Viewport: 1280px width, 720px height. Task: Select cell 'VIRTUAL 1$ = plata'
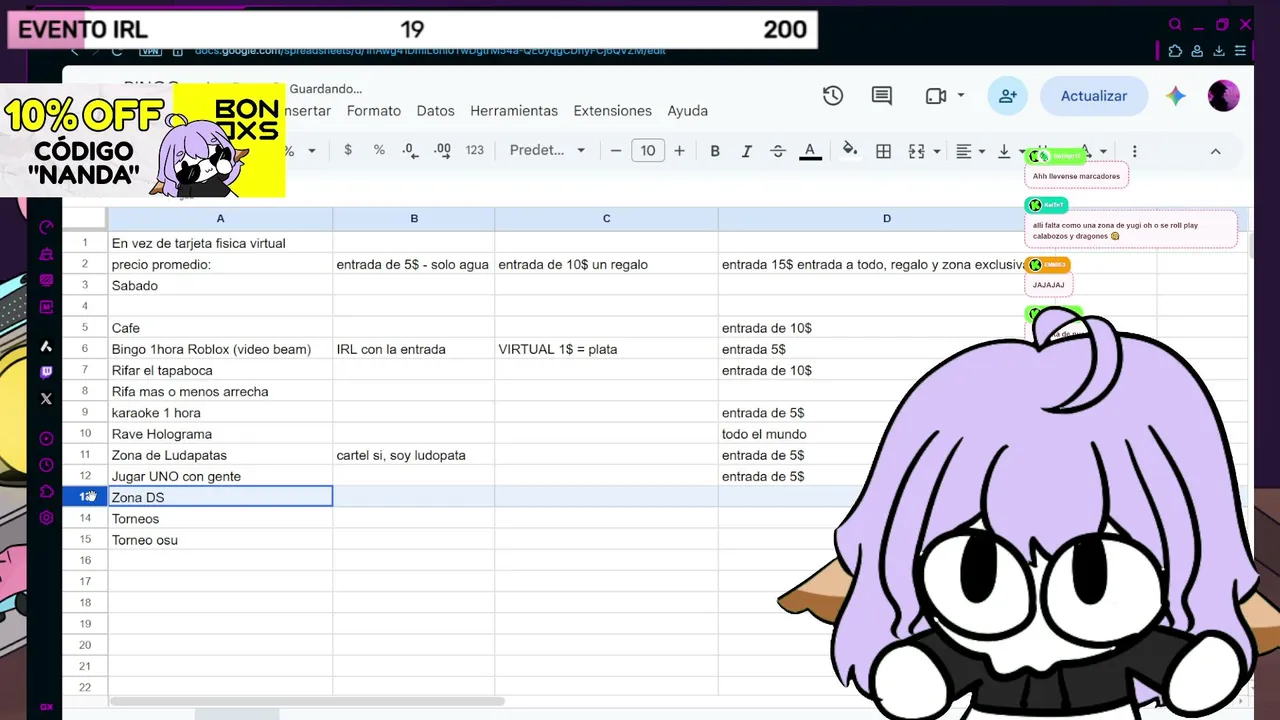pos(606,349)
